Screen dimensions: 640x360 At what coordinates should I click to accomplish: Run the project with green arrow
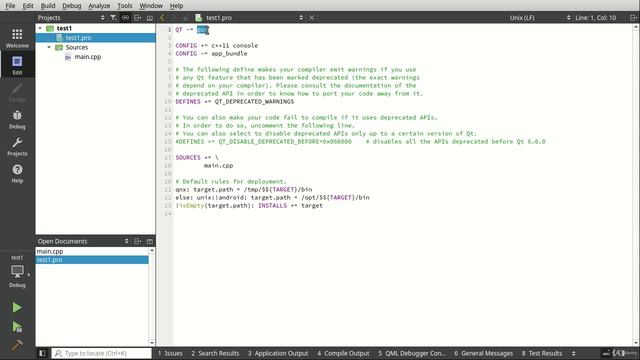click(x=17, y=307)
